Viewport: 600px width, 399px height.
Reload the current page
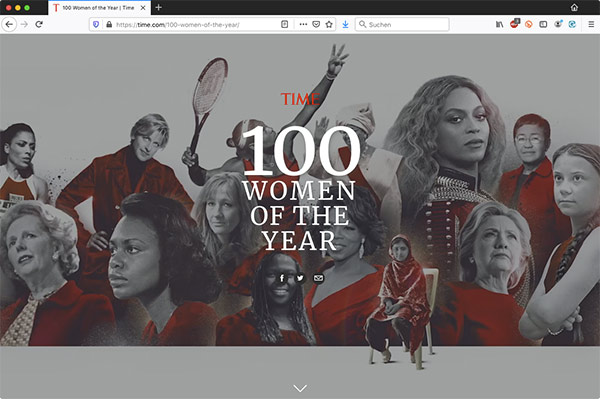(39, 24)
